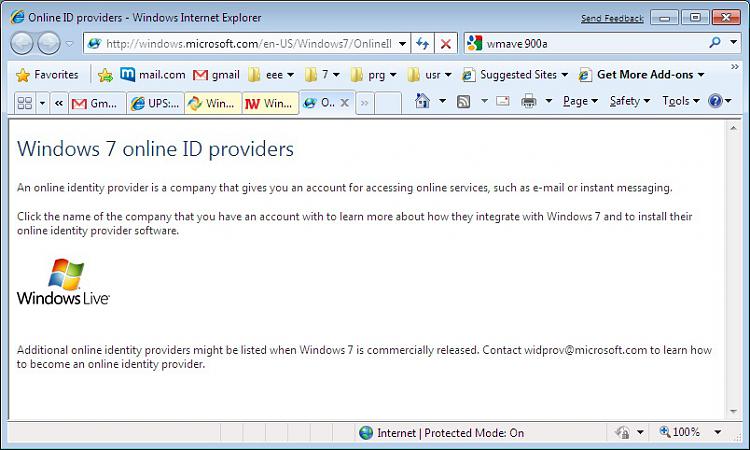Click the security zone globe icon

coord(366,433)
